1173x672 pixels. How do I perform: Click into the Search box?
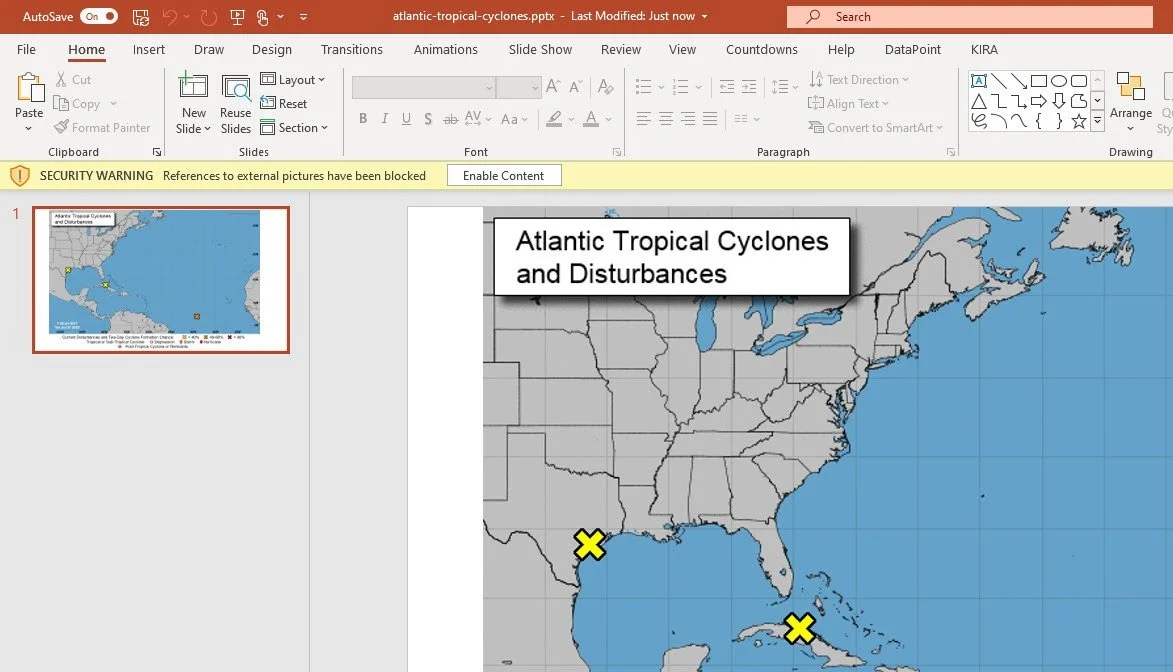[x=970, y=16]
